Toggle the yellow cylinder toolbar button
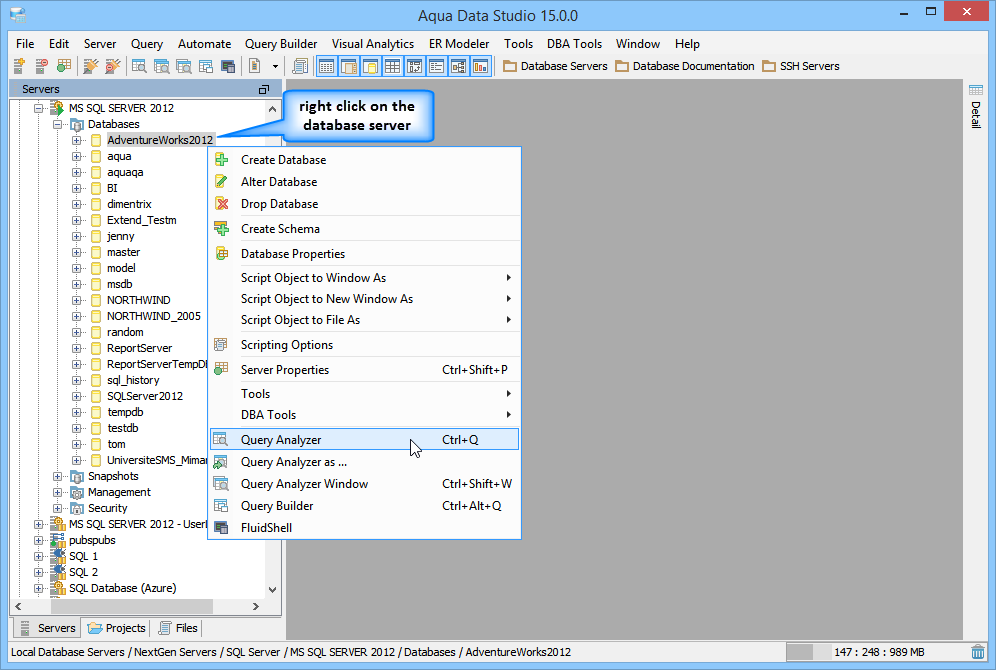Image resolution: width=996 pixels, height=670 pixels. pyautogui.click(x=371, y=66)
